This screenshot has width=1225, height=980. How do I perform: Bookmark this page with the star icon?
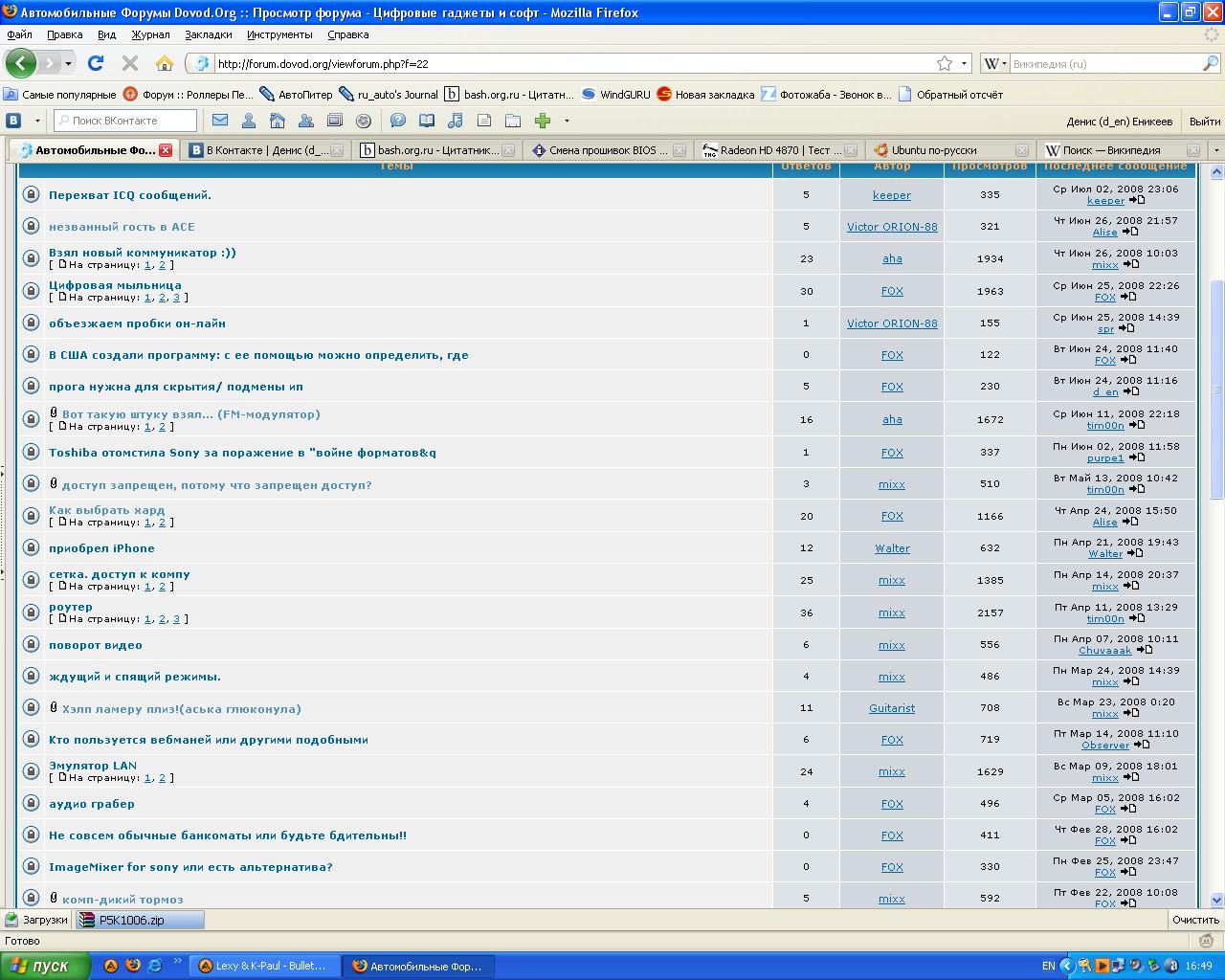tap(945, 64)
